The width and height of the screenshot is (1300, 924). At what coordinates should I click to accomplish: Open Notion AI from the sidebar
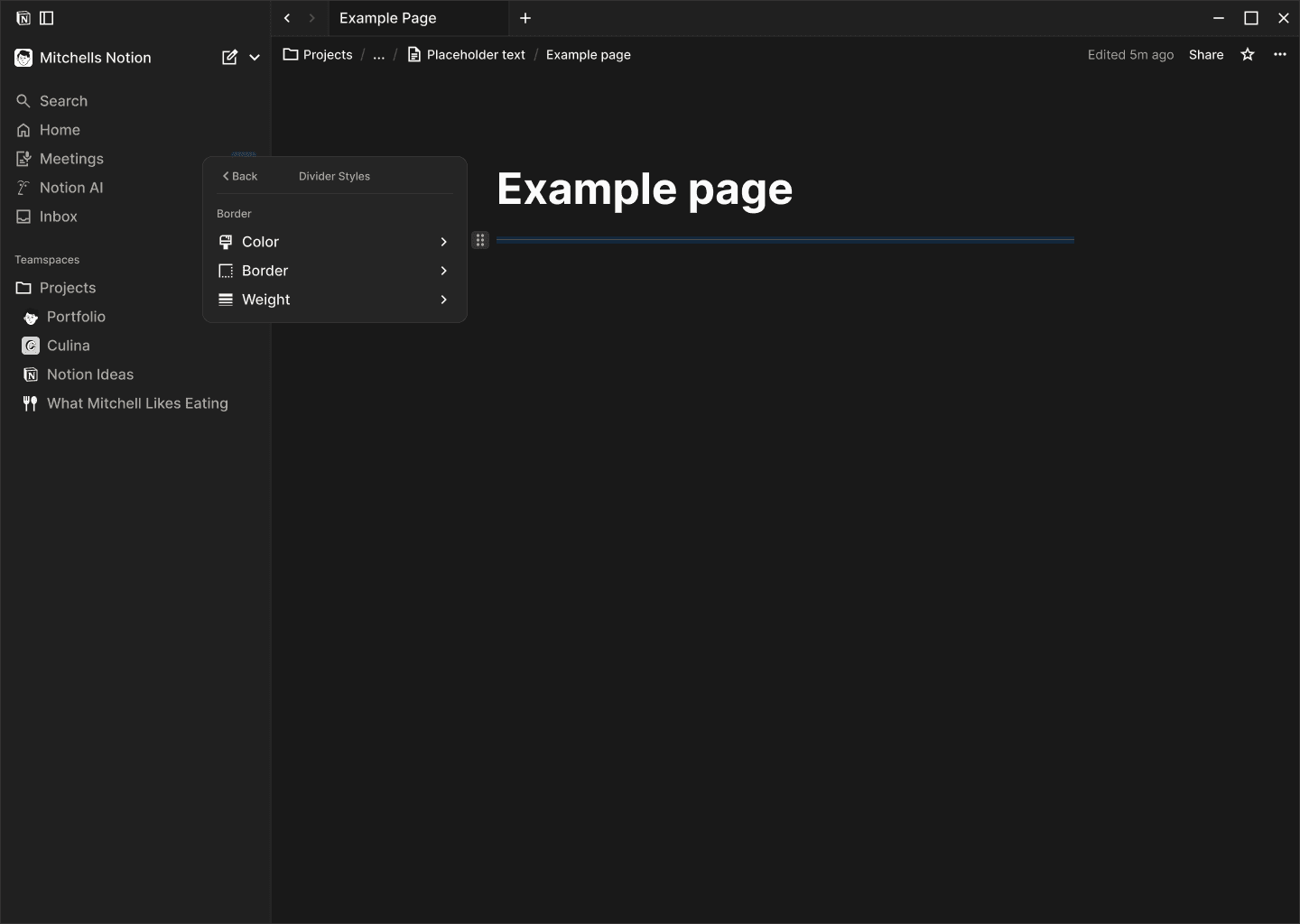click(x=23, y=187)
